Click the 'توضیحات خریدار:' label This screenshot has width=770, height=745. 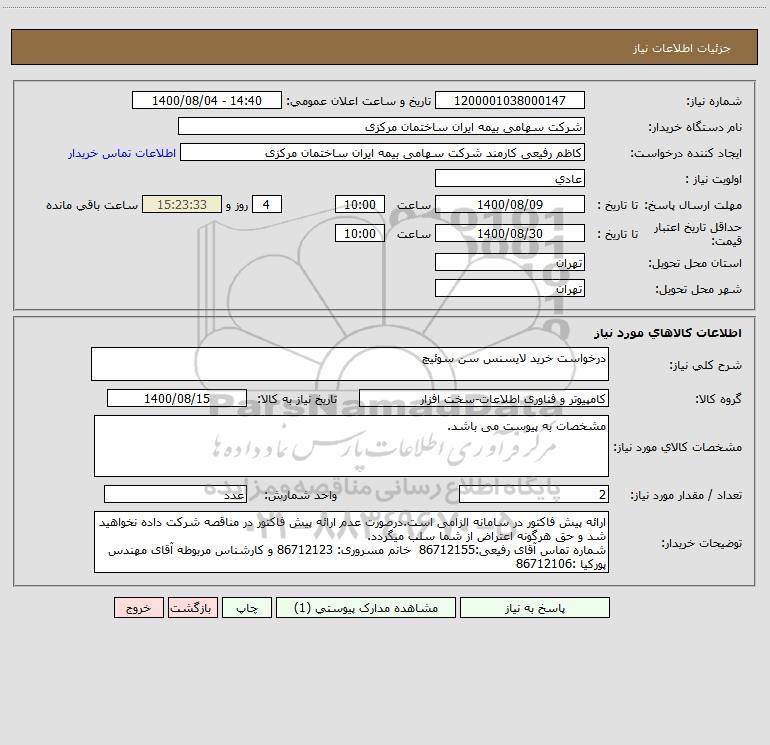701,544
